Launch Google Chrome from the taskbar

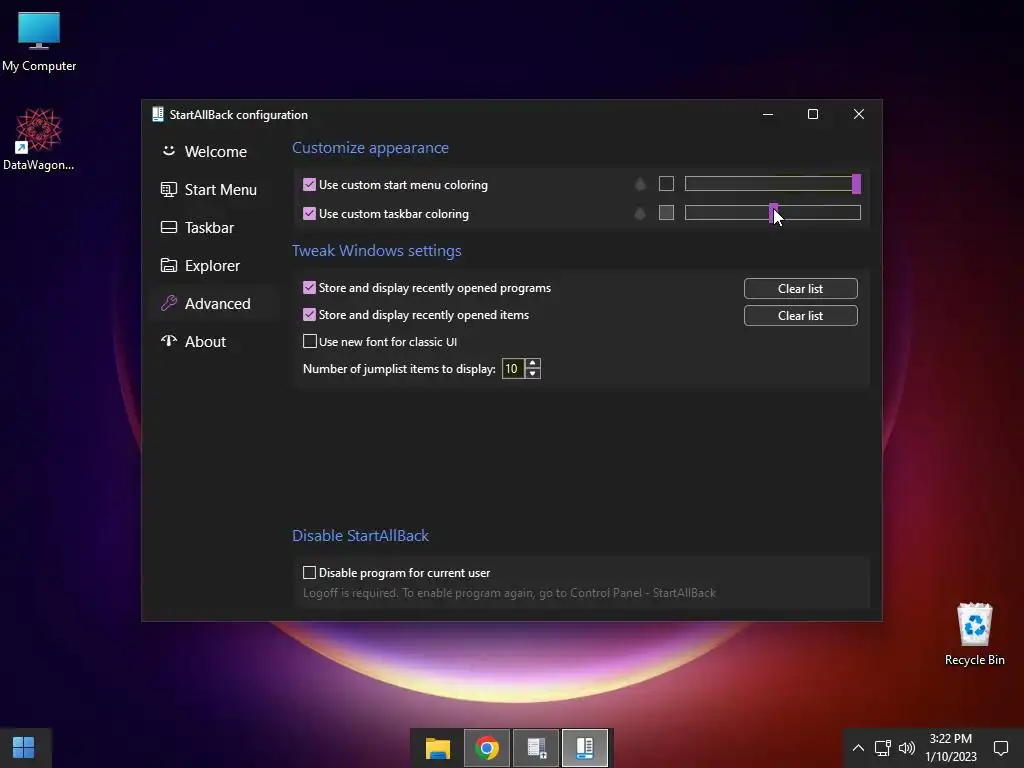487,748
